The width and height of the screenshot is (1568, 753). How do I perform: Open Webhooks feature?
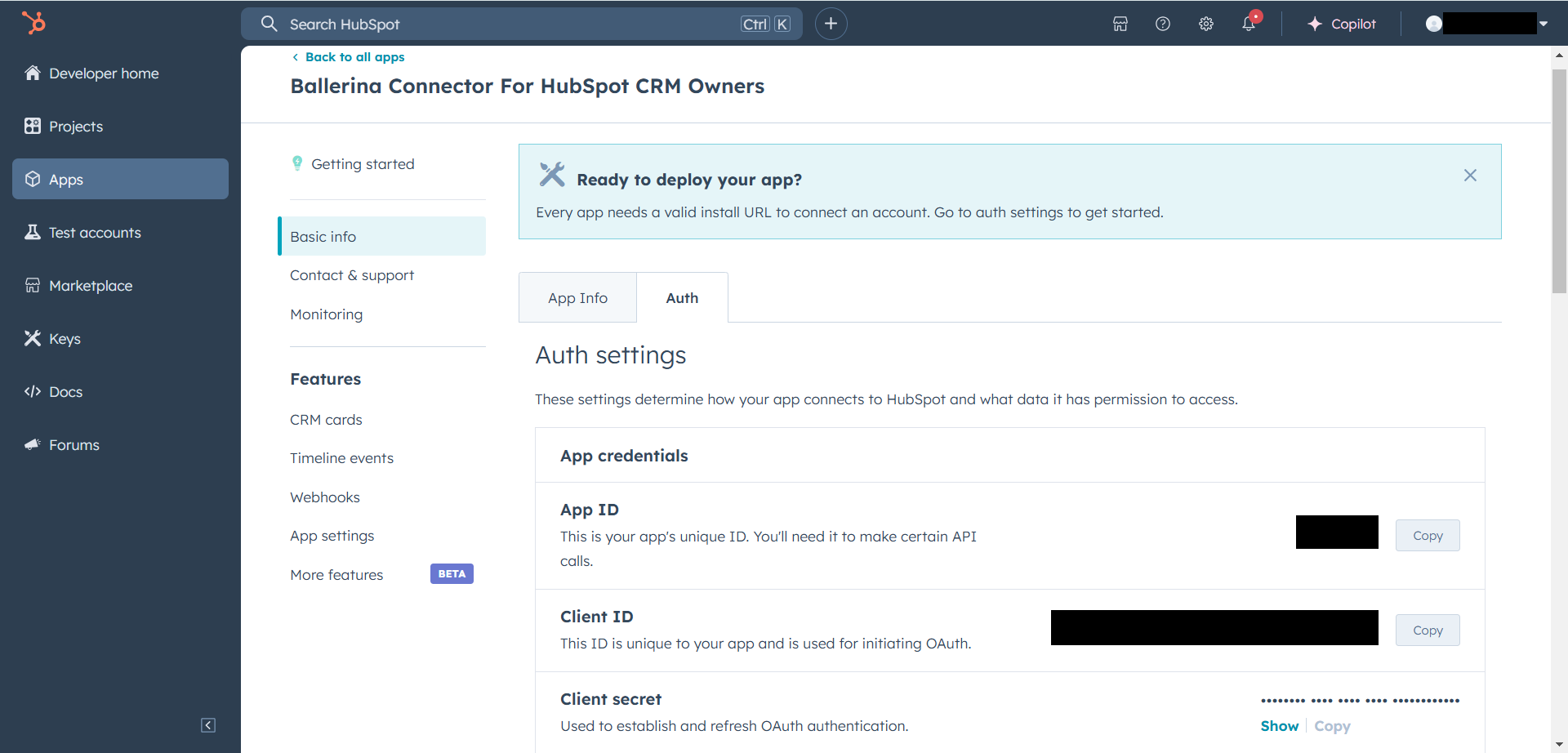[x=325, y=497]
